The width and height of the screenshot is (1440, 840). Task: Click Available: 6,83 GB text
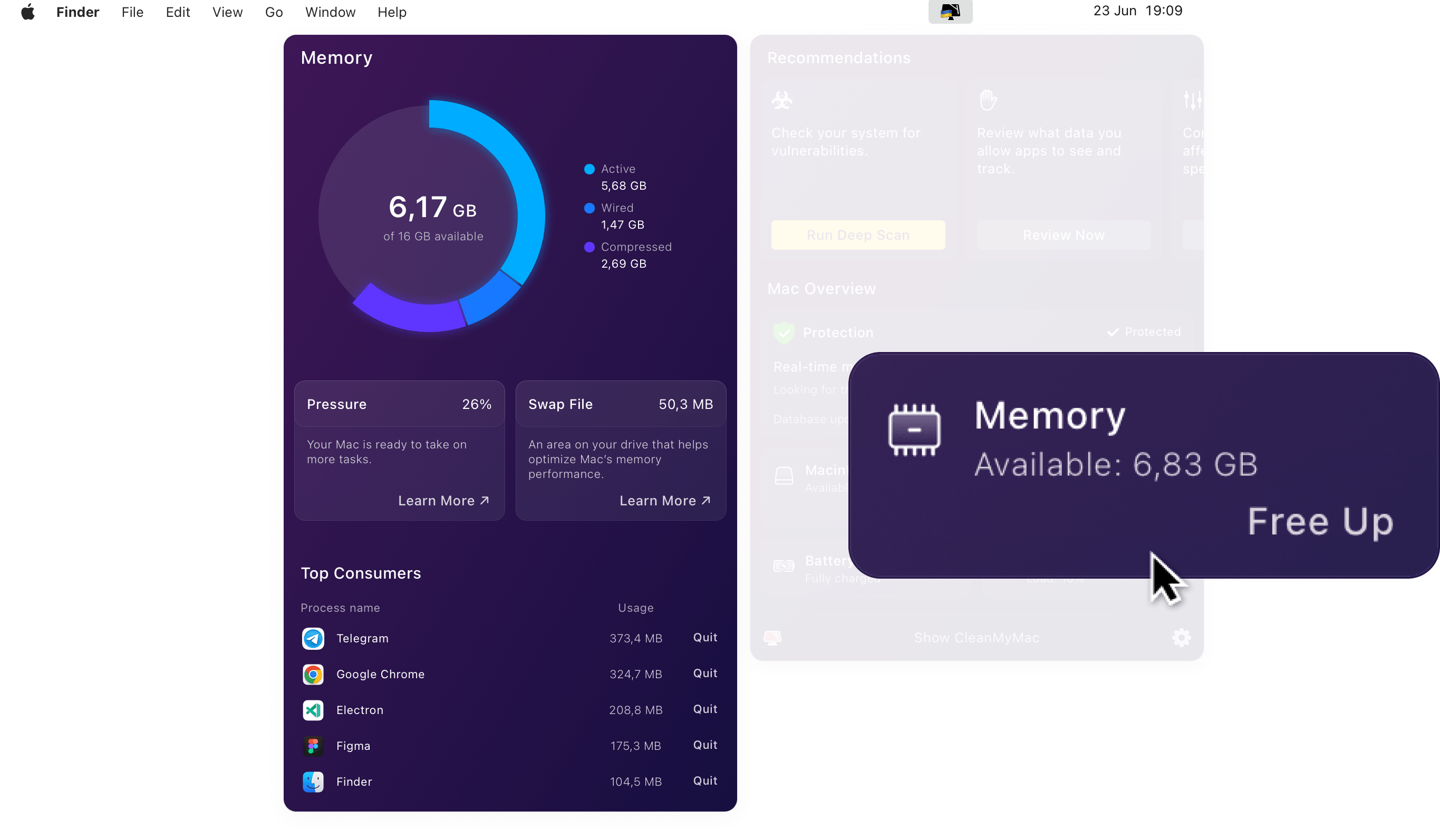pyautogui.click(x=1116, y=464)
